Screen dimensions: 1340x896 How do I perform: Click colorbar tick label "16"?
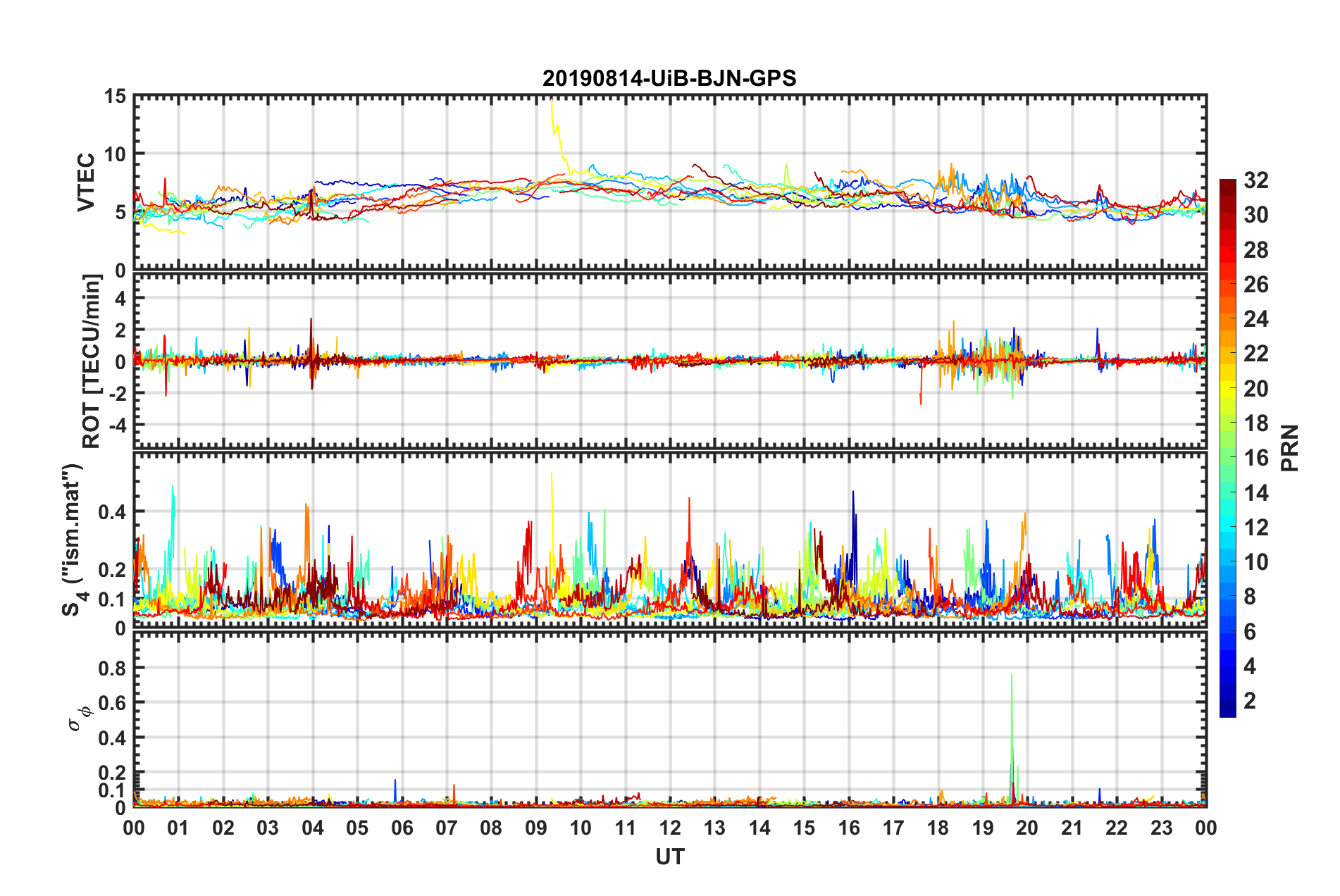(x=1256, y=458)
